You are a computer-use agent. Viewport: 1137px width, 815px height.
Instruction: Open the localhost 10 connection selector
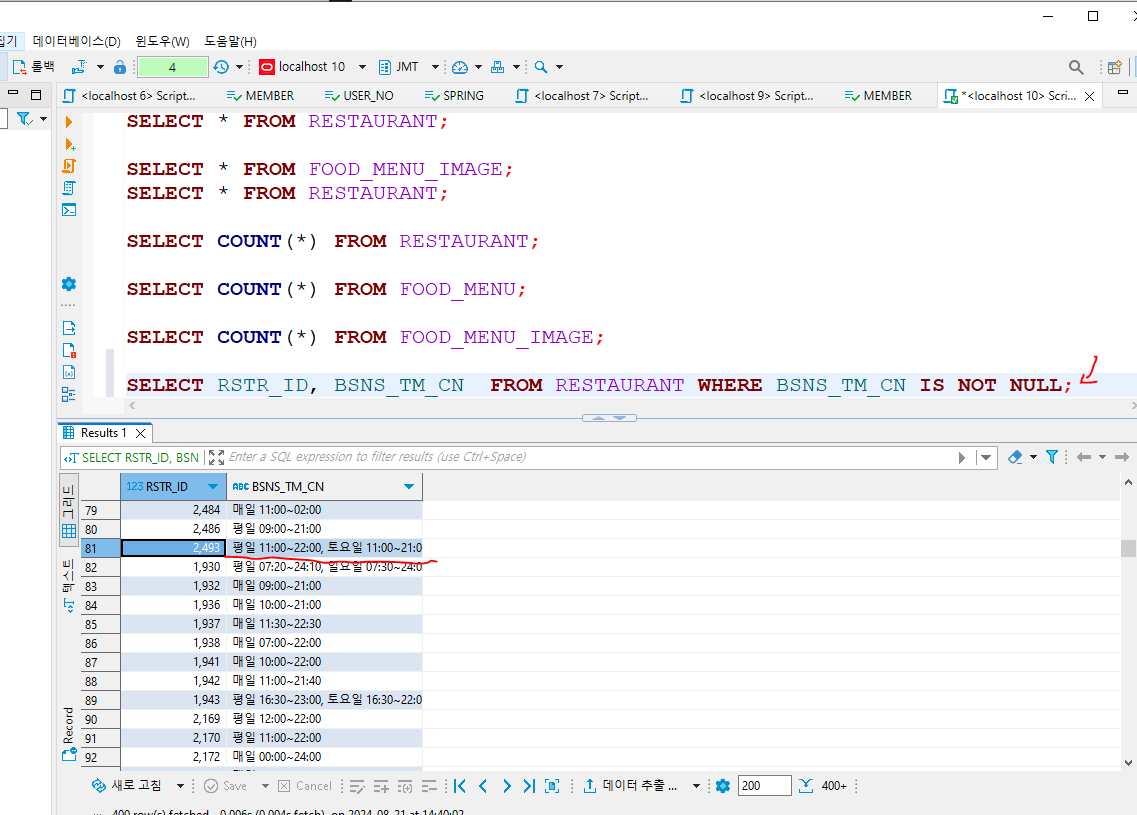tap(313, 67)
